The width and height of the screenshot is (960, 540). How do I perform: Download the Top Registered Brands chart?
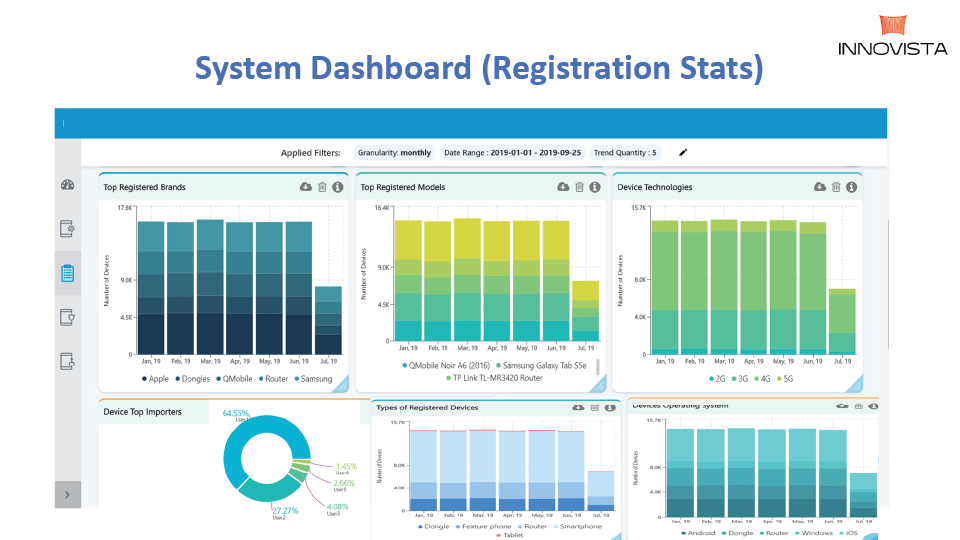305,187
